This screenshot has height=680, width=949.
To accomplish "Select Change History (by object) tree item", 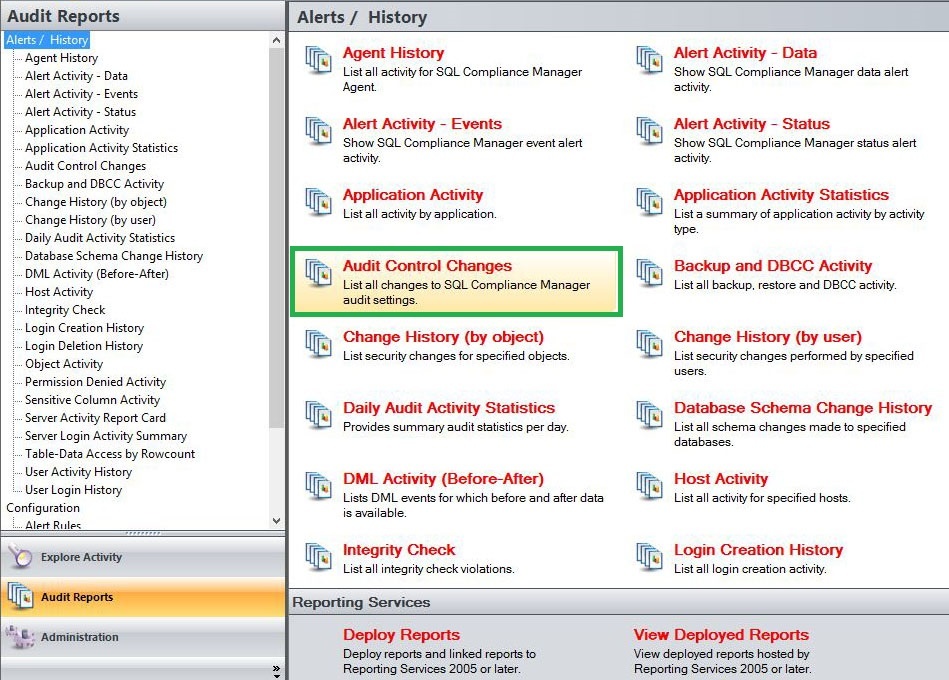I will click(x=96, y=202).
